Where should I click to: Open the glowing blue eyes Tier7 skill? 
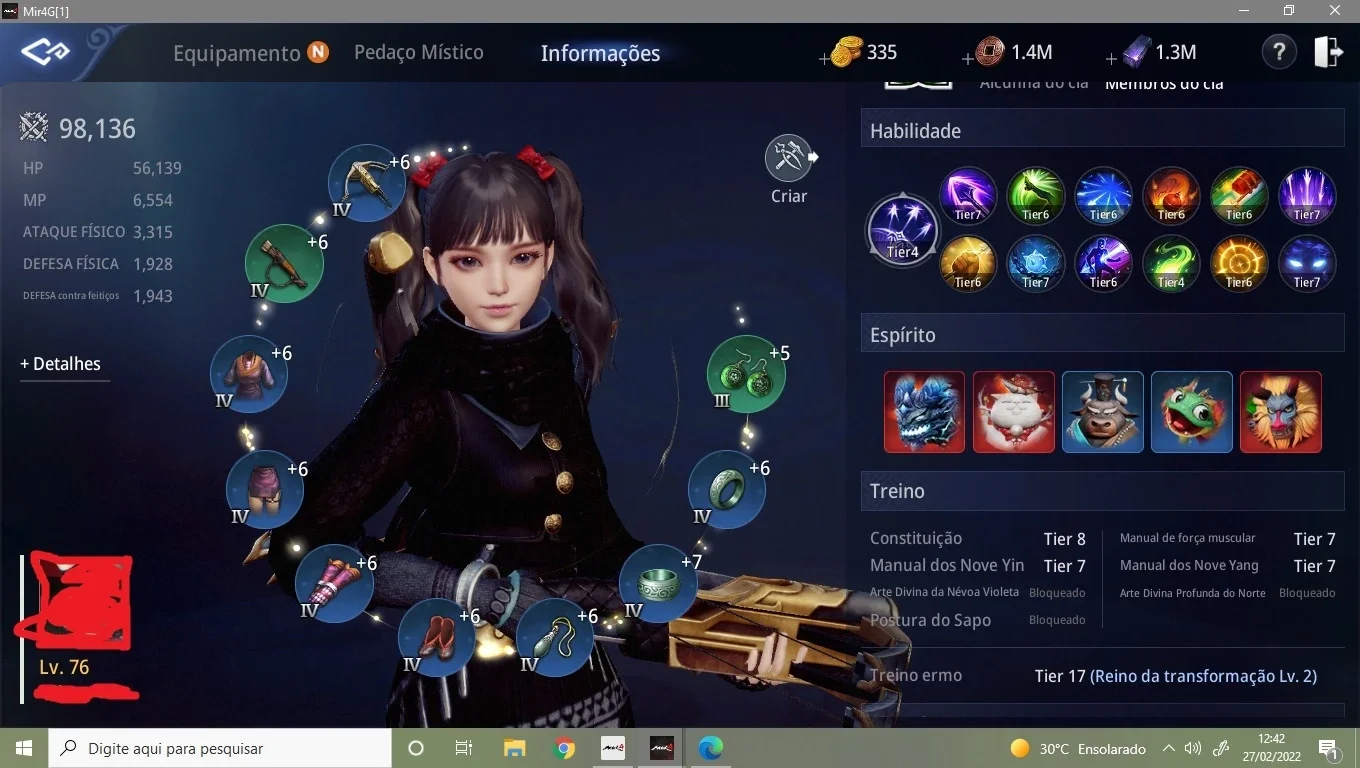click(x=1307, y=263)
